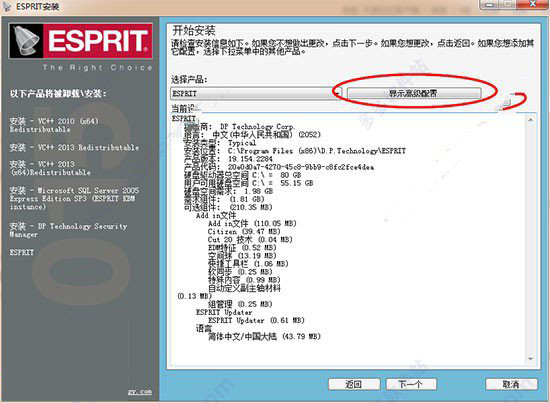The width and height of the screenshot is (550, 403).
Task: Click the 组管理 (0.25 MB) line
Action: 240,304
